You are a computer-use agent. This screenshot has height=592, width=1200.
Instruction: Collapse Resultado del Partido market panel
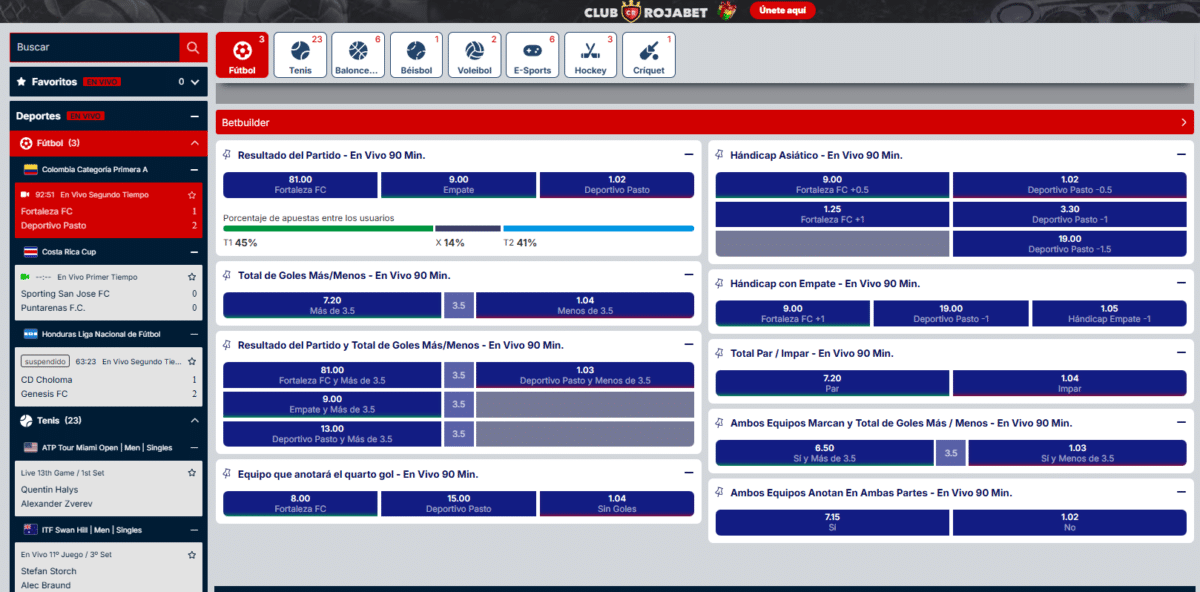[x=689, y=155]
